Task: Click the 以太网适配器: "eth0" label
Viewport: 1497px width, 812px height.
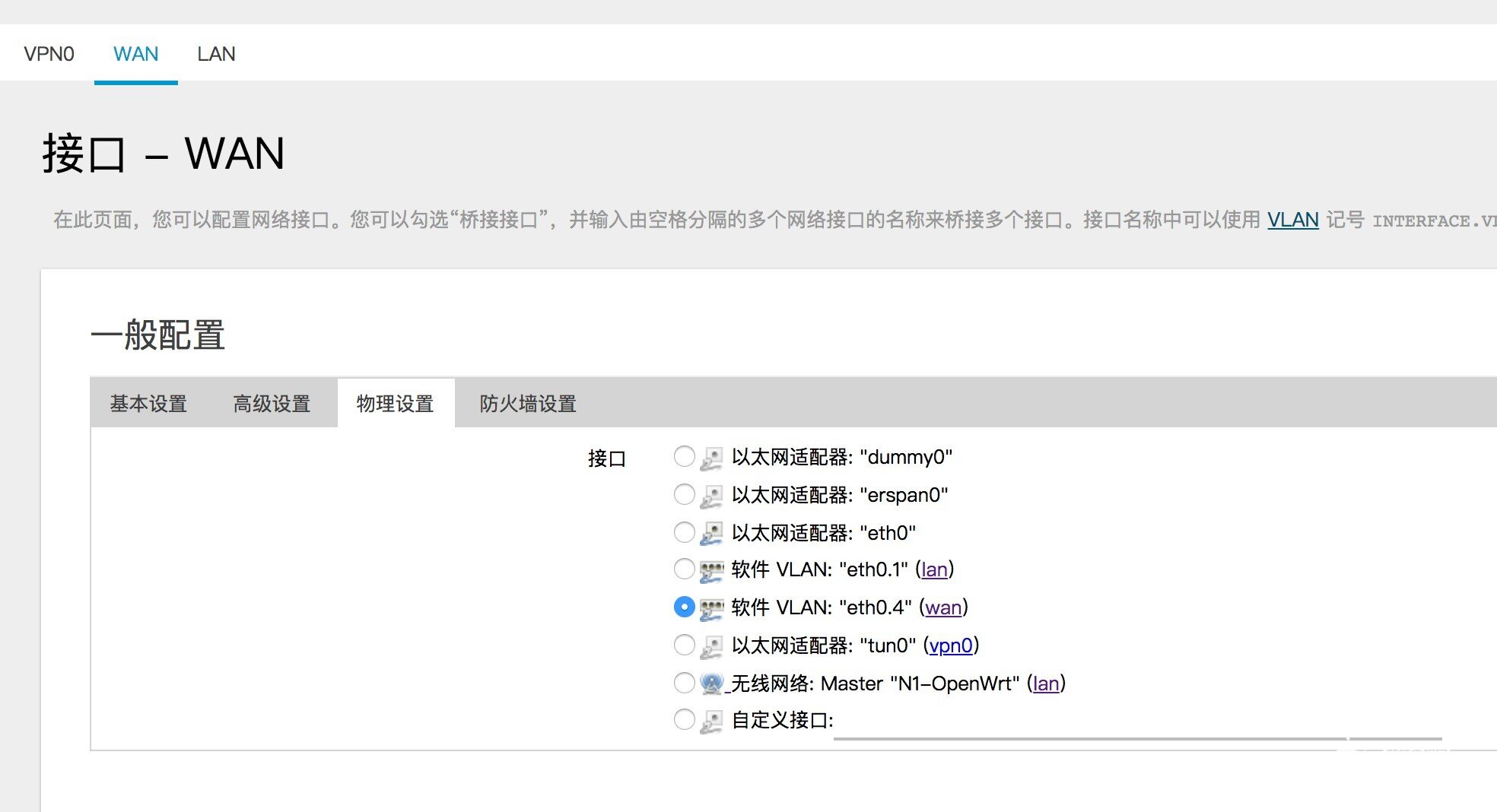Action: click(824, 533)
